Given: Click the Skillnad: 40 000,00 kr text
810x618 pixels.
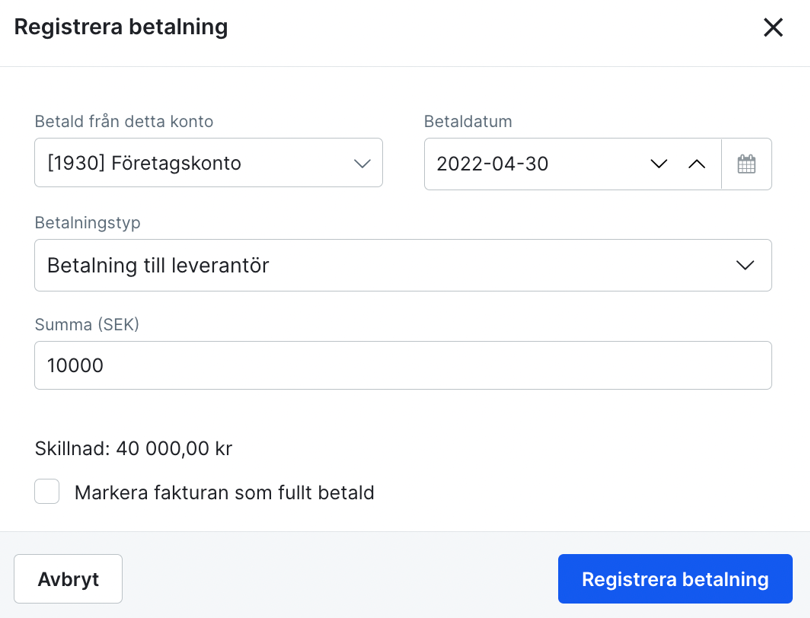Looking at the screenshot, I should (x=132, y=448).
